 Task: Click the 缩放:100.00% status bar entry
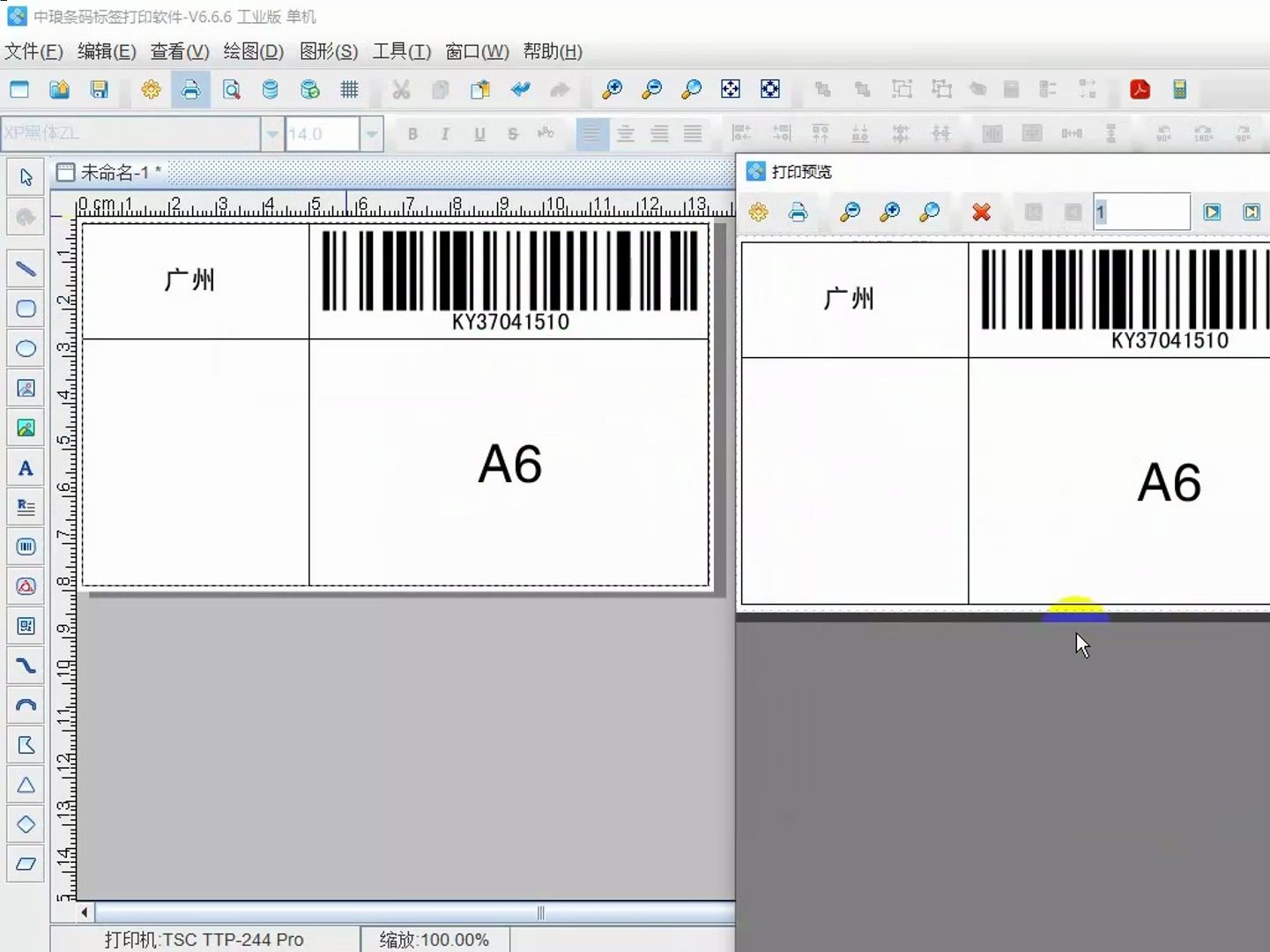pyautogui.click(x=434, y=940)
